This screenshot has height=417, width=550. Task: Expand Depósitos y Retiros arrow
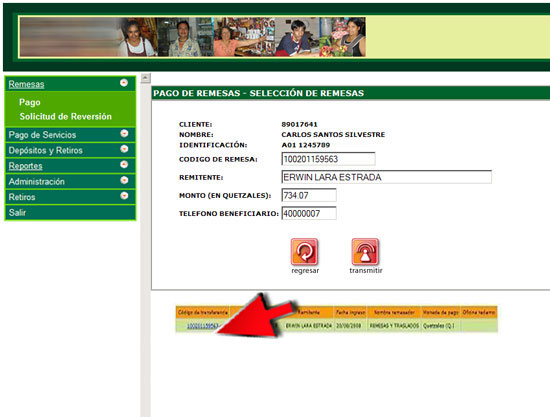[124, 149]
